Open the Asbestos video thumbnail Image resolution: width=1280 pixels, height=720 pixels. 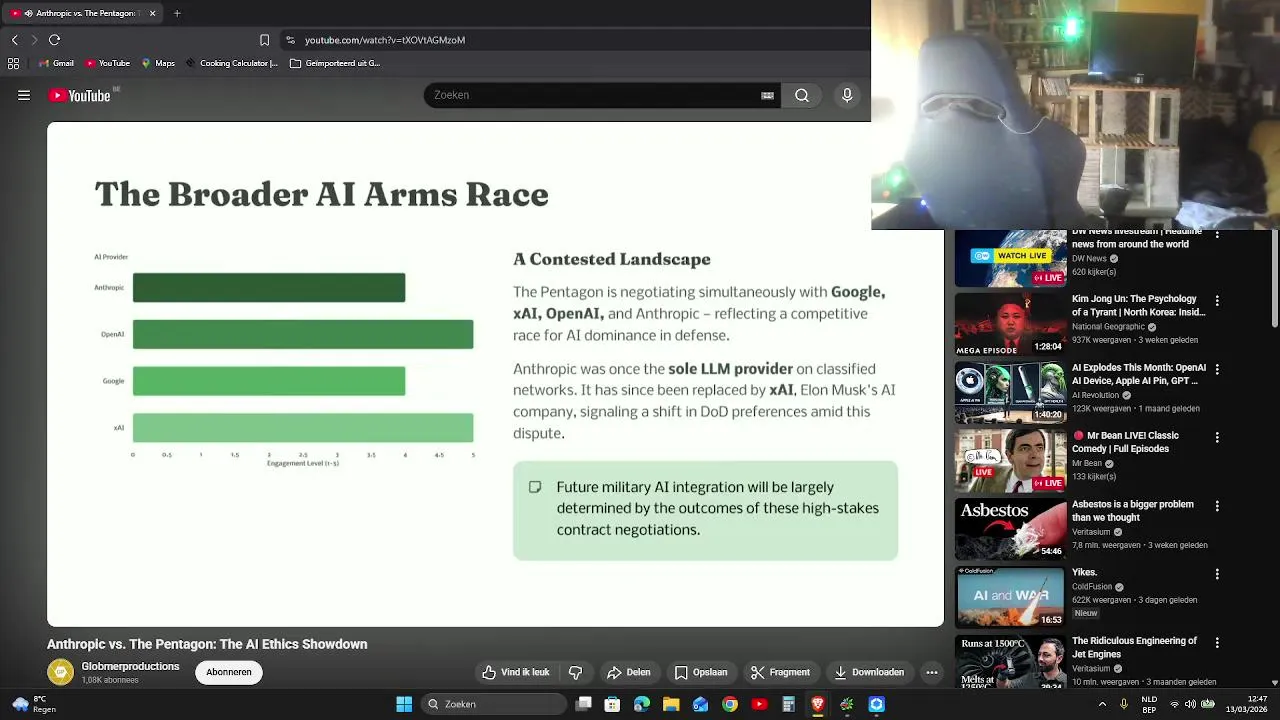(1010, 529)
